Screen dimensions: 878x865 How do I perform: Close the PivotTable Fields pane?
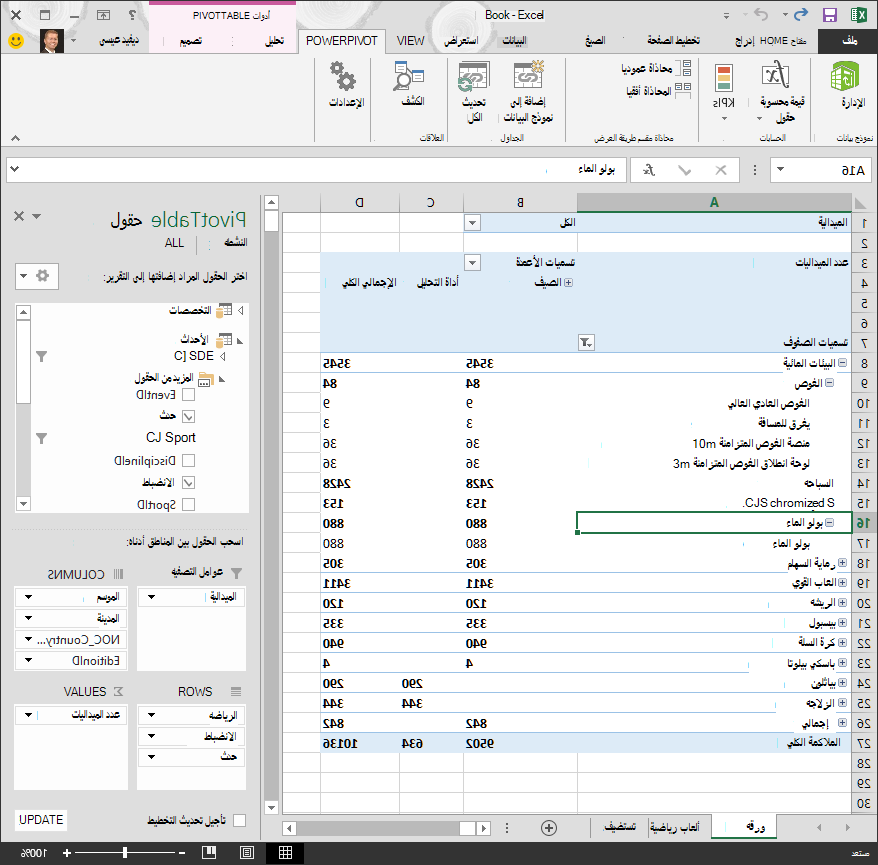tap(19, 216)
